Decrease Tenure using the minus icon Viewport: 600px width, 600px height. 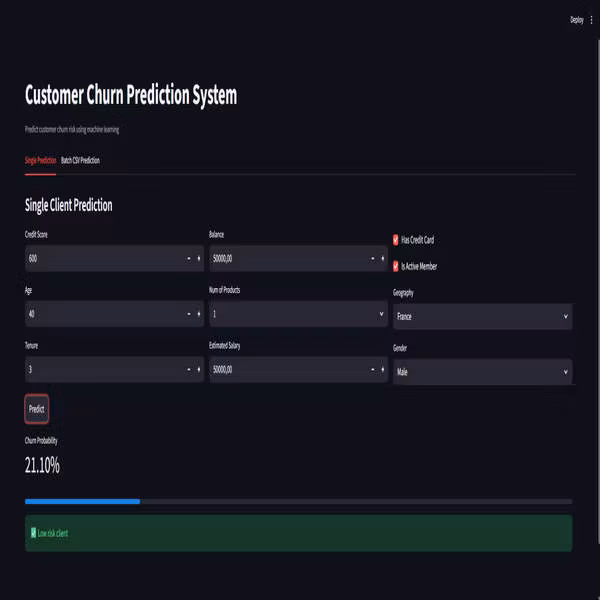click(189, 369)
